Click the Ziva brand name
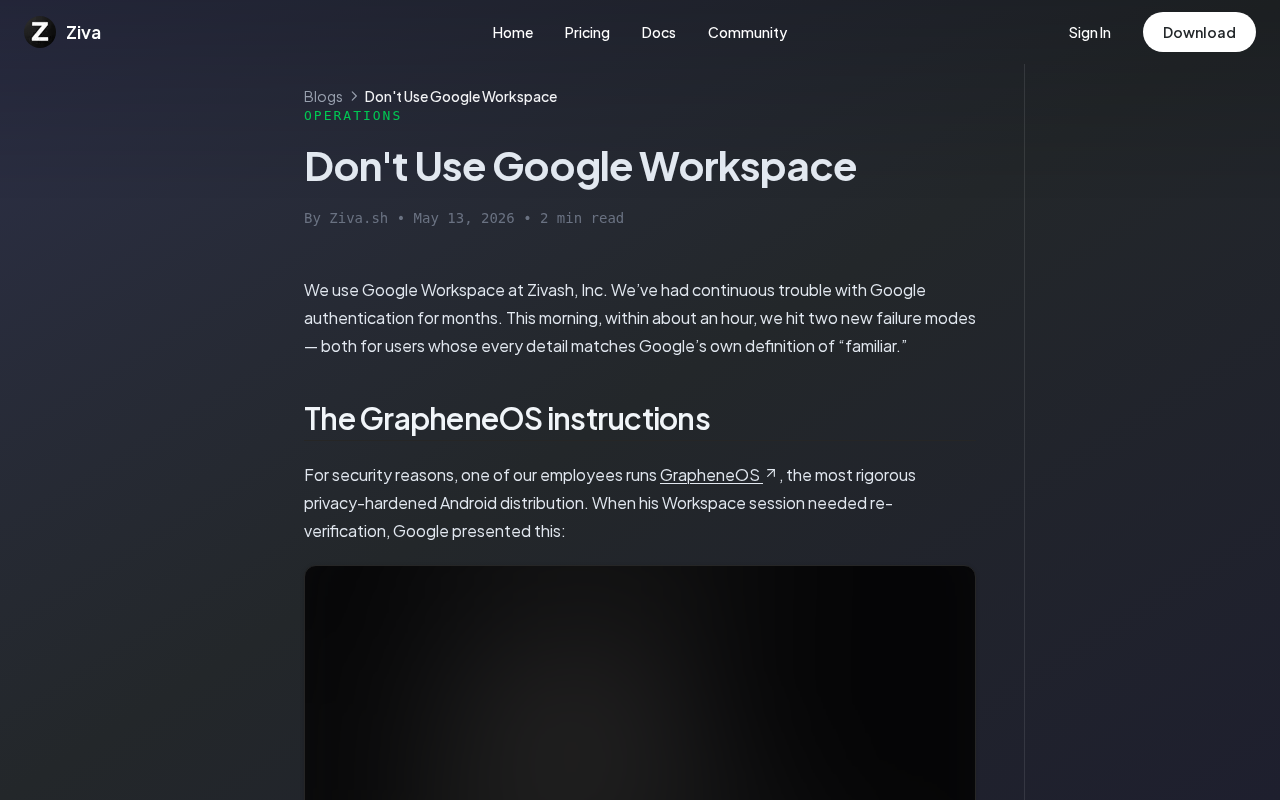Viewport: 1280px width, 800px height. pyautogui.click(x=83, y=33)
